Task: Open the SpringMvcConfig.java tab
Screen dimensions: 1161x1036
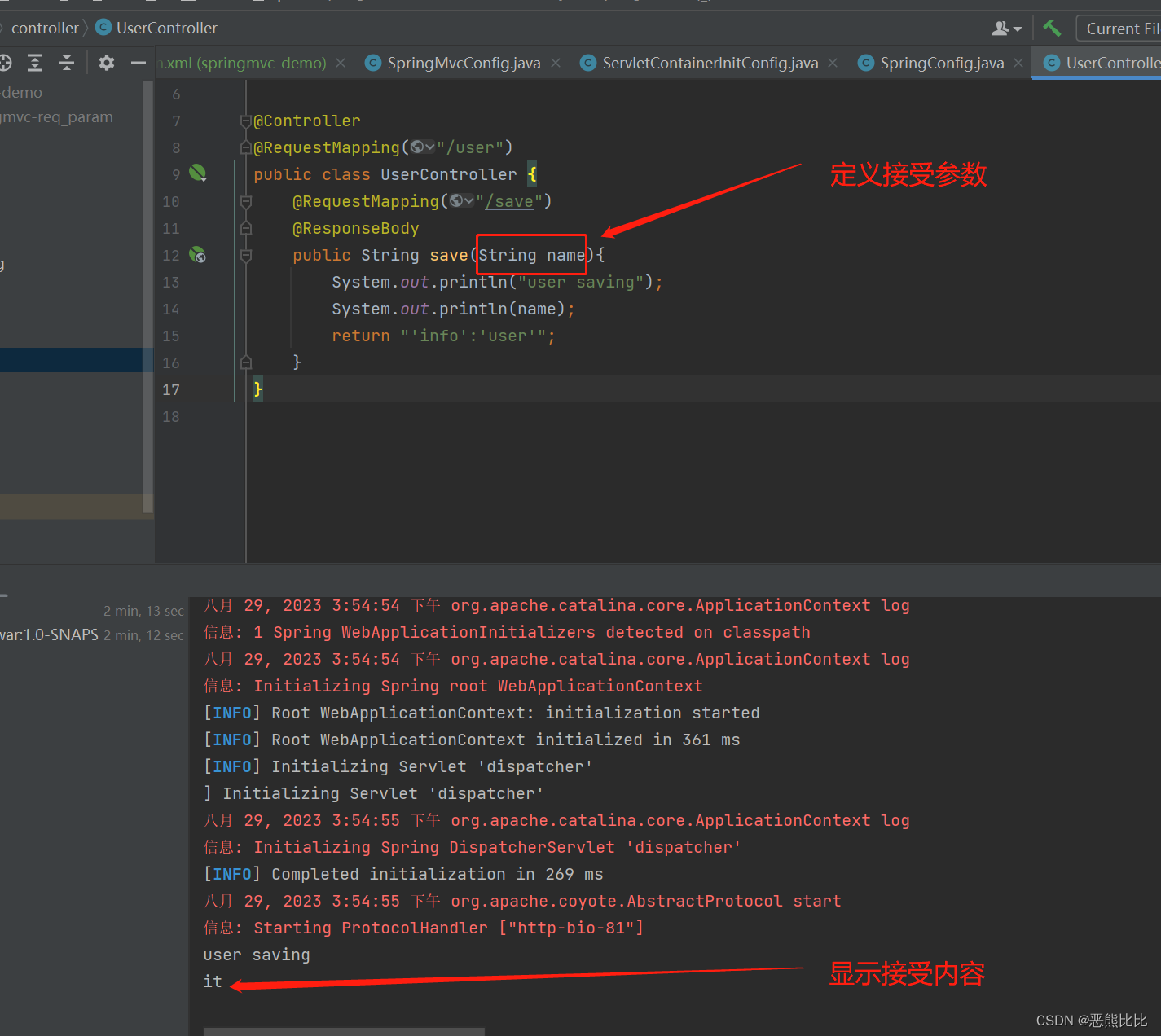Action: (x=464, y=63)
